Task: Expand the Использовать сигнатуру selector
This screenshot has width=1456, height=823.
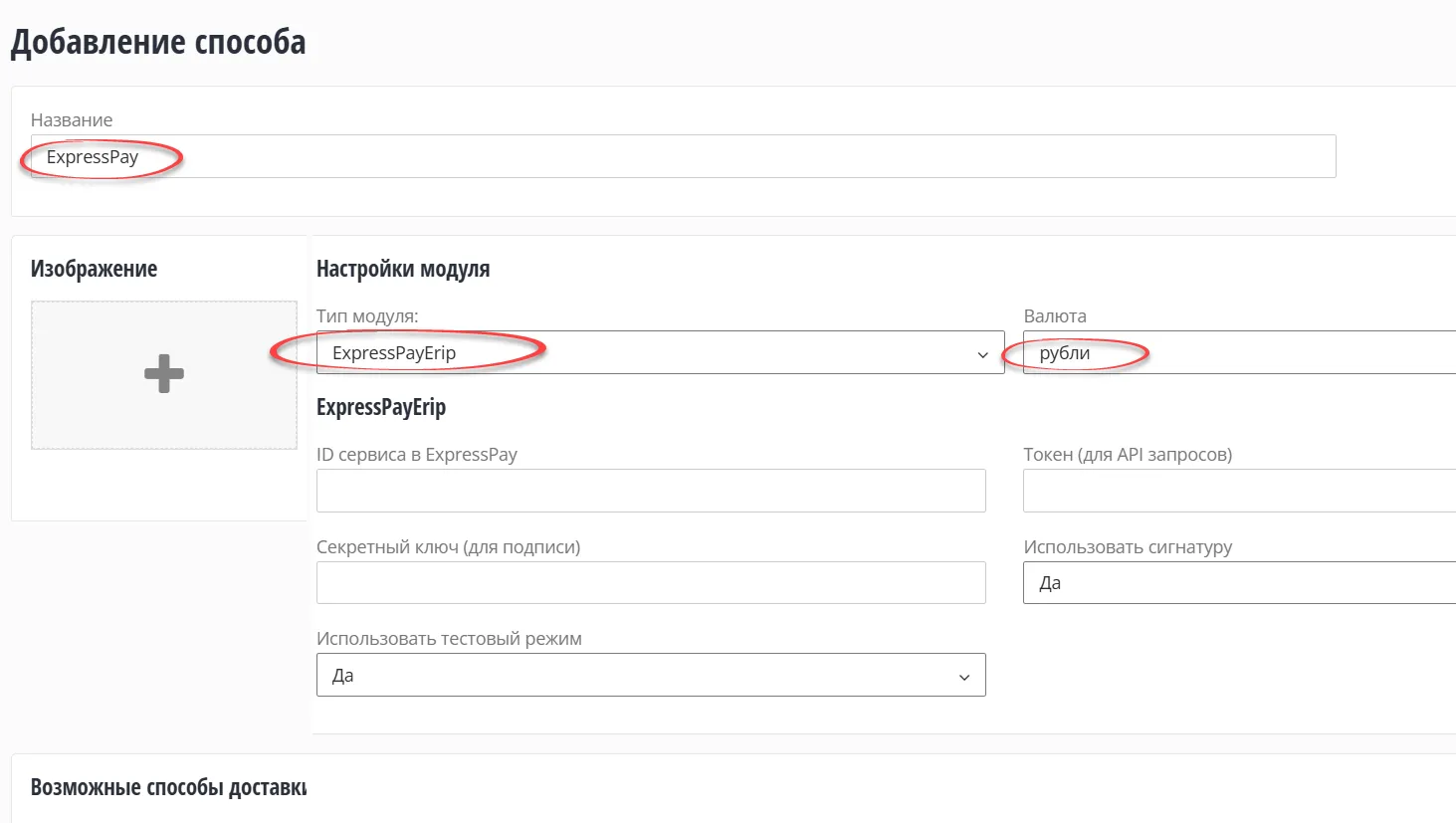Action: 1234,582
